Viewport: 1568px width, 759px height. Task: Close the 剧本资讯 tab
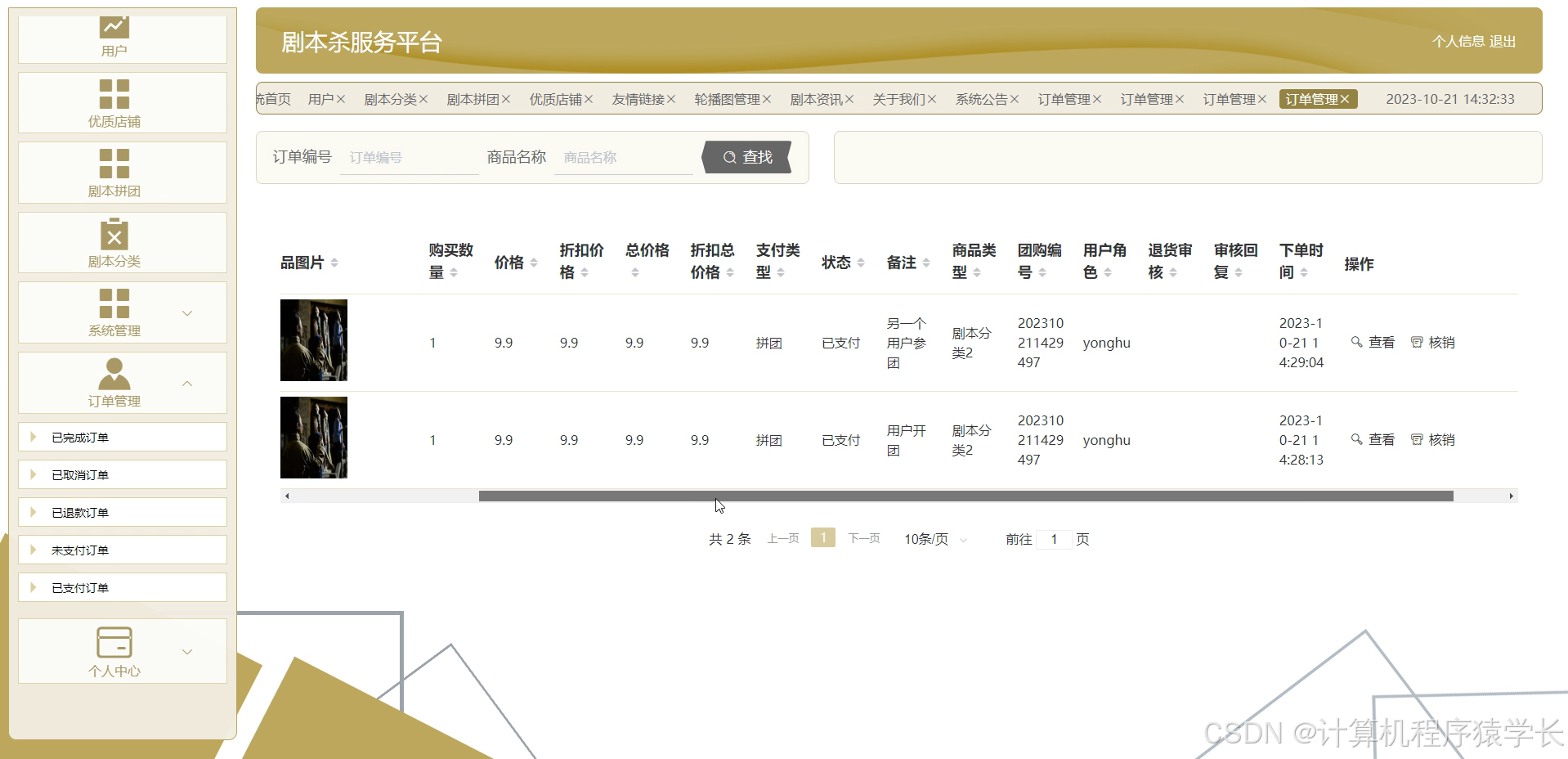click(849, 99)
